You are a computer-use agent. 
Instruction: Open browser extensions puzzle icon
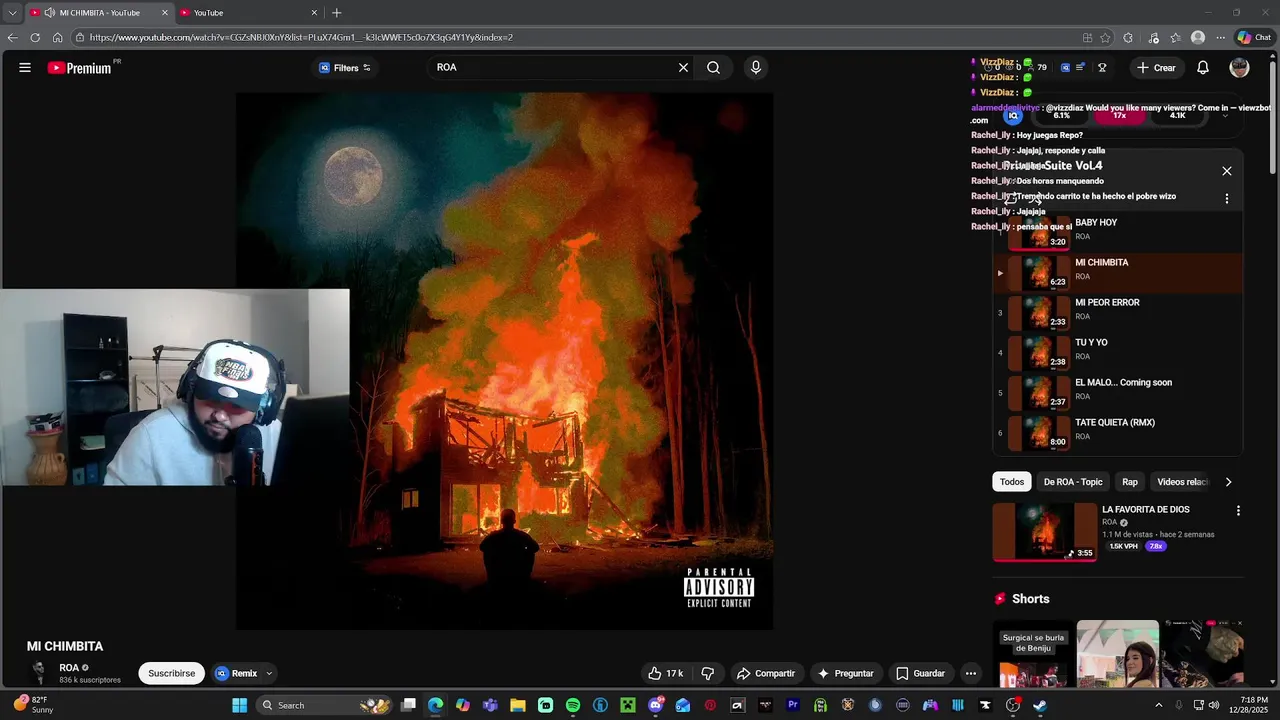tap(1128, 38)
